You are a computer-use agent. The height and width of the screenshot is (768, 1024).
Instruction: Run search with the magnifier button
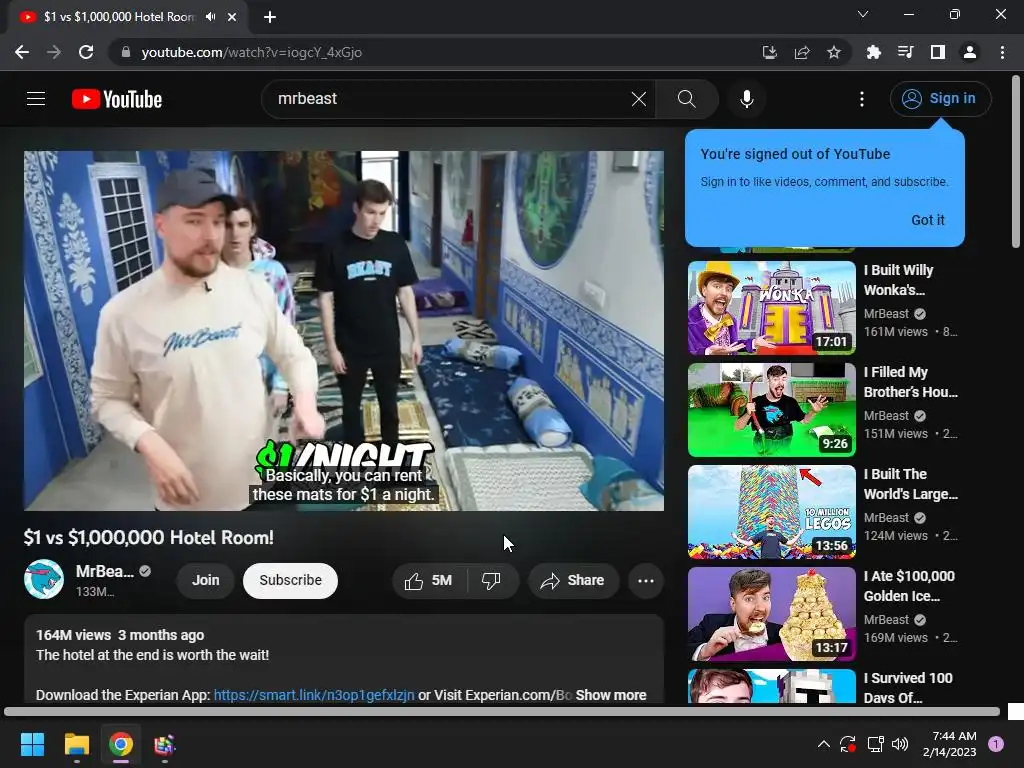click(x=686, y=99)
